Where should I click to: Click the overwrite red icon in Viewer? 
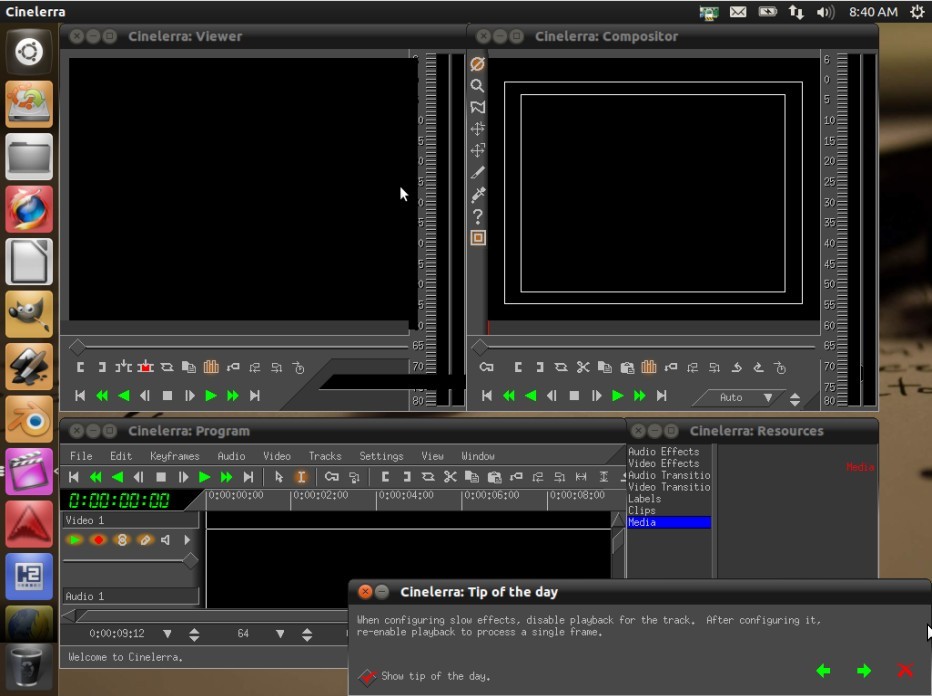146,367
